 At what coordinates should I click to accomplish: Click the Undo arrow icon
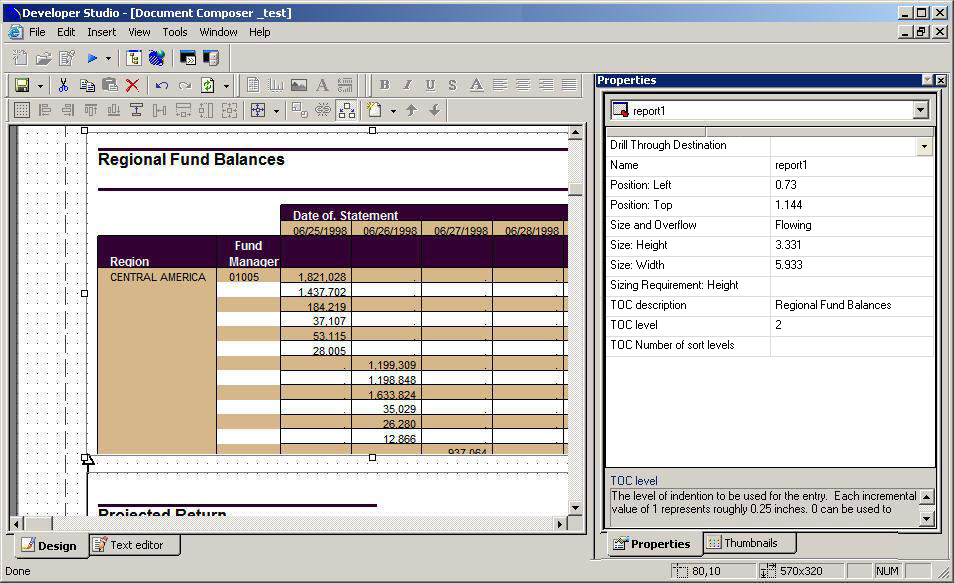point(161,86)
